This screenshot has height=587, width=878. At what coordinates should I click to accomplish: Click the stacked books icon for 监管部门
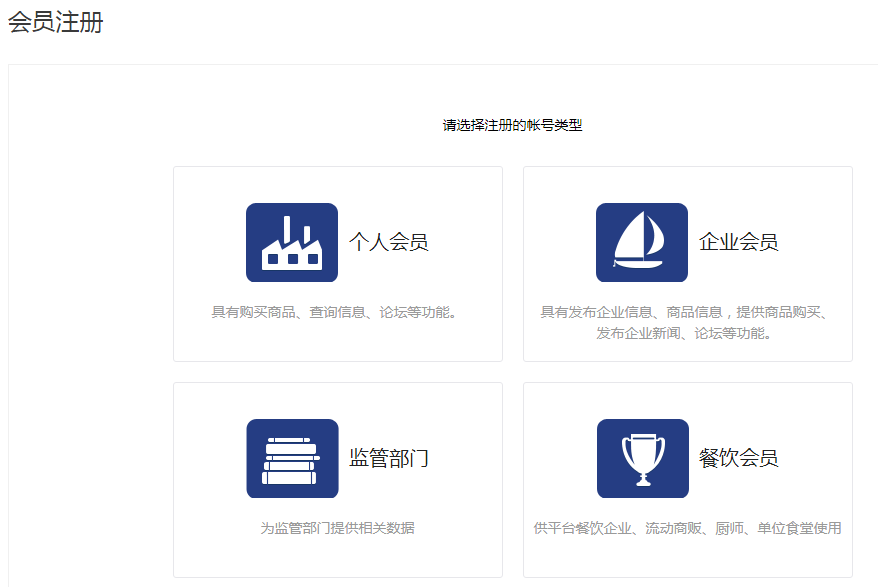pyautogui.click(x=292, y=458)
